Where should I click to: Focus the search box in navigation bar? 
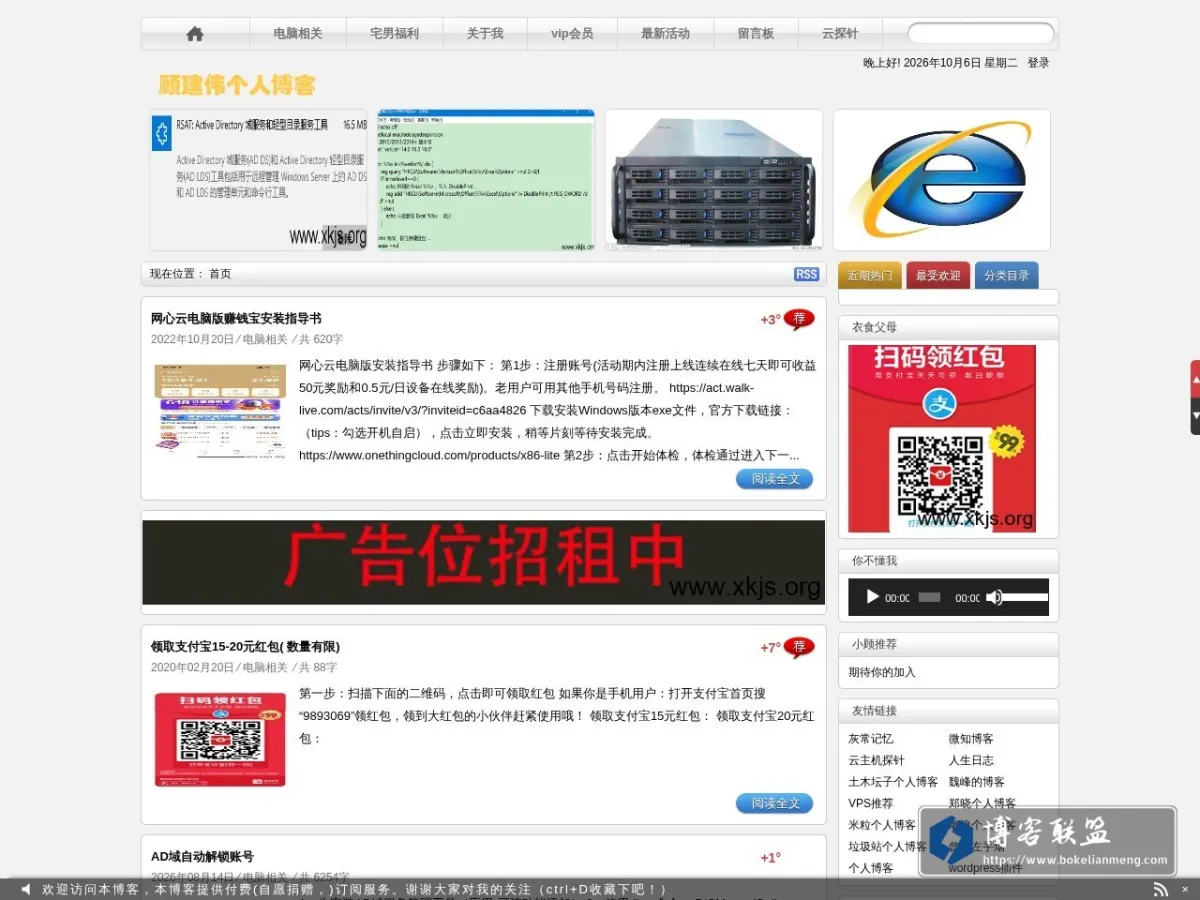(x=981, y=34)
